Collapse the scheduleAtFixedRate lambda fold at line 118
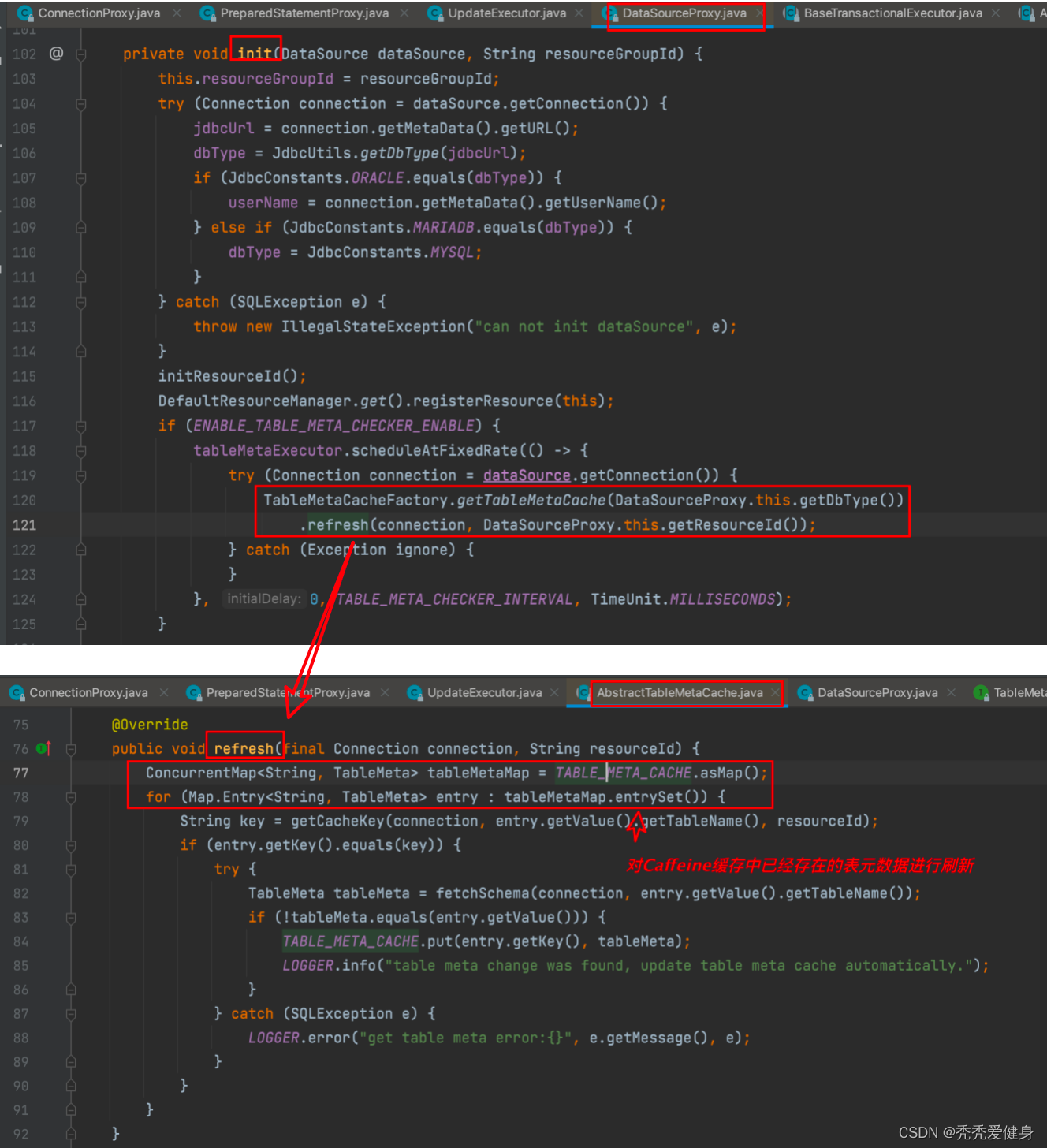The image size is (1047, 1148). 80,451
